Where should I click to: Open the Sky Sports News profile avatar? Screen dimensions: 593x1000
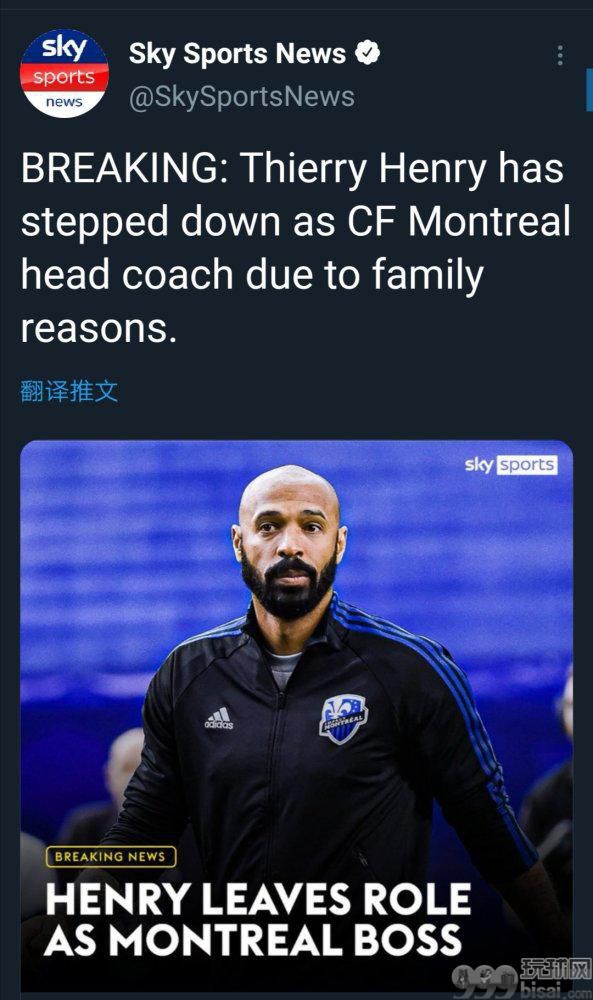[x=64, y=73]
